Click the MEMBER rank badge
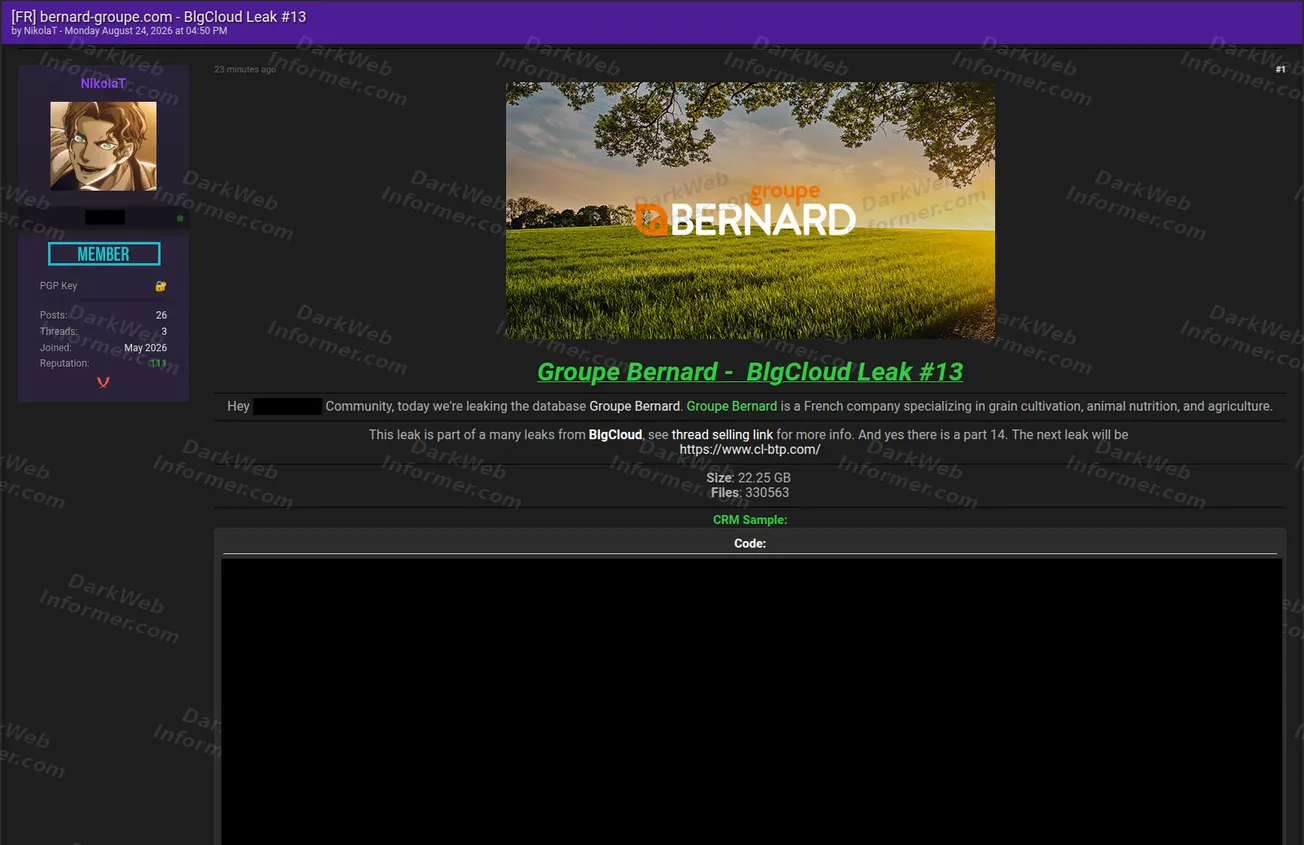 104,254
